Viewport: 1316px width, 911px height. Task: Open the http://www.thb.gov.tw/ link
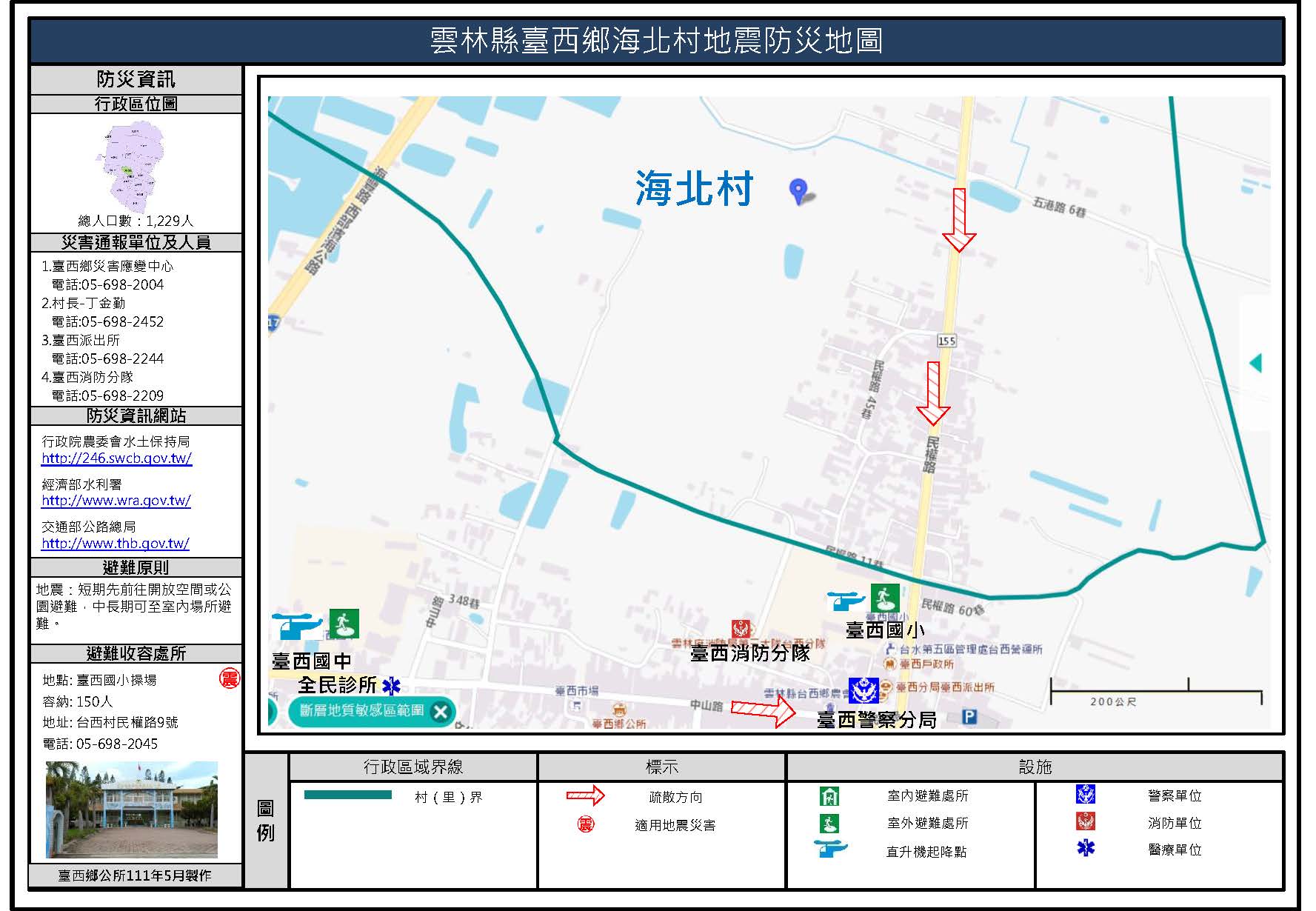point(116,544)
